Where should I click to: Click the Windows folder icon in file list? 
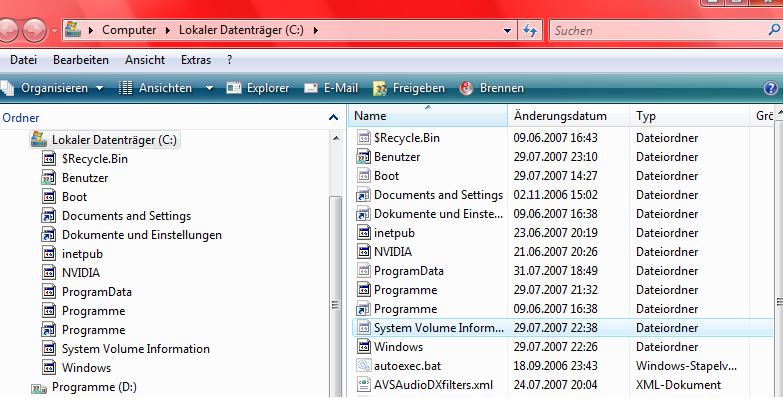(364, 346)
